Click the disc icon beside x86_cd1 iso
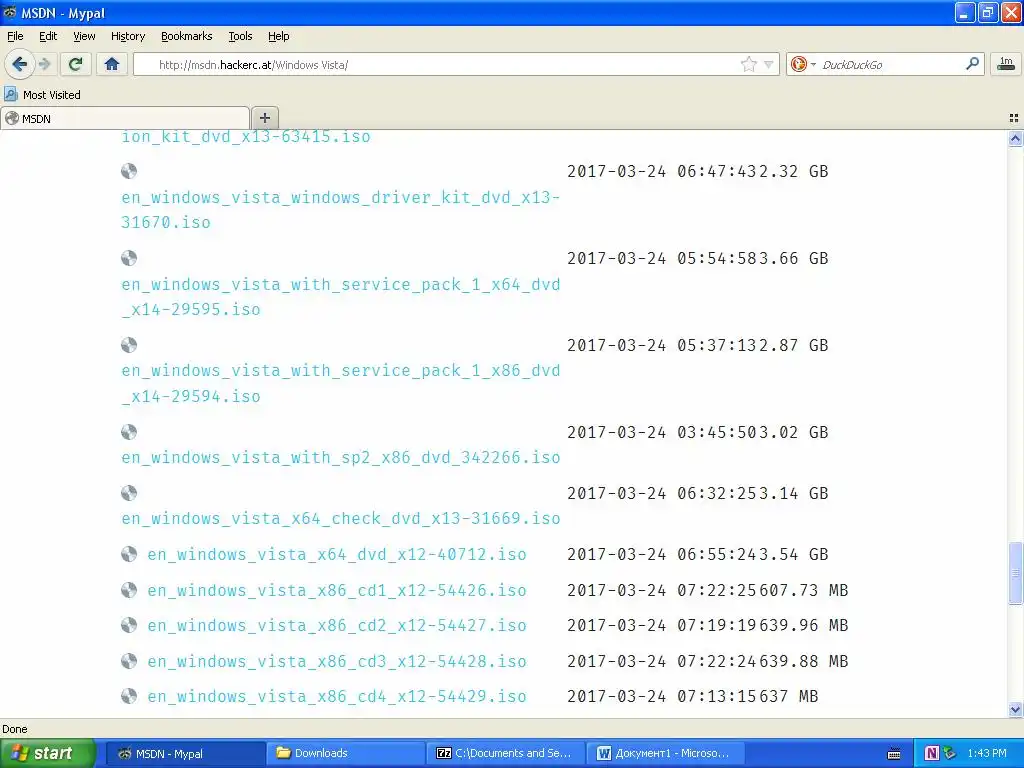 pos(129,590)
